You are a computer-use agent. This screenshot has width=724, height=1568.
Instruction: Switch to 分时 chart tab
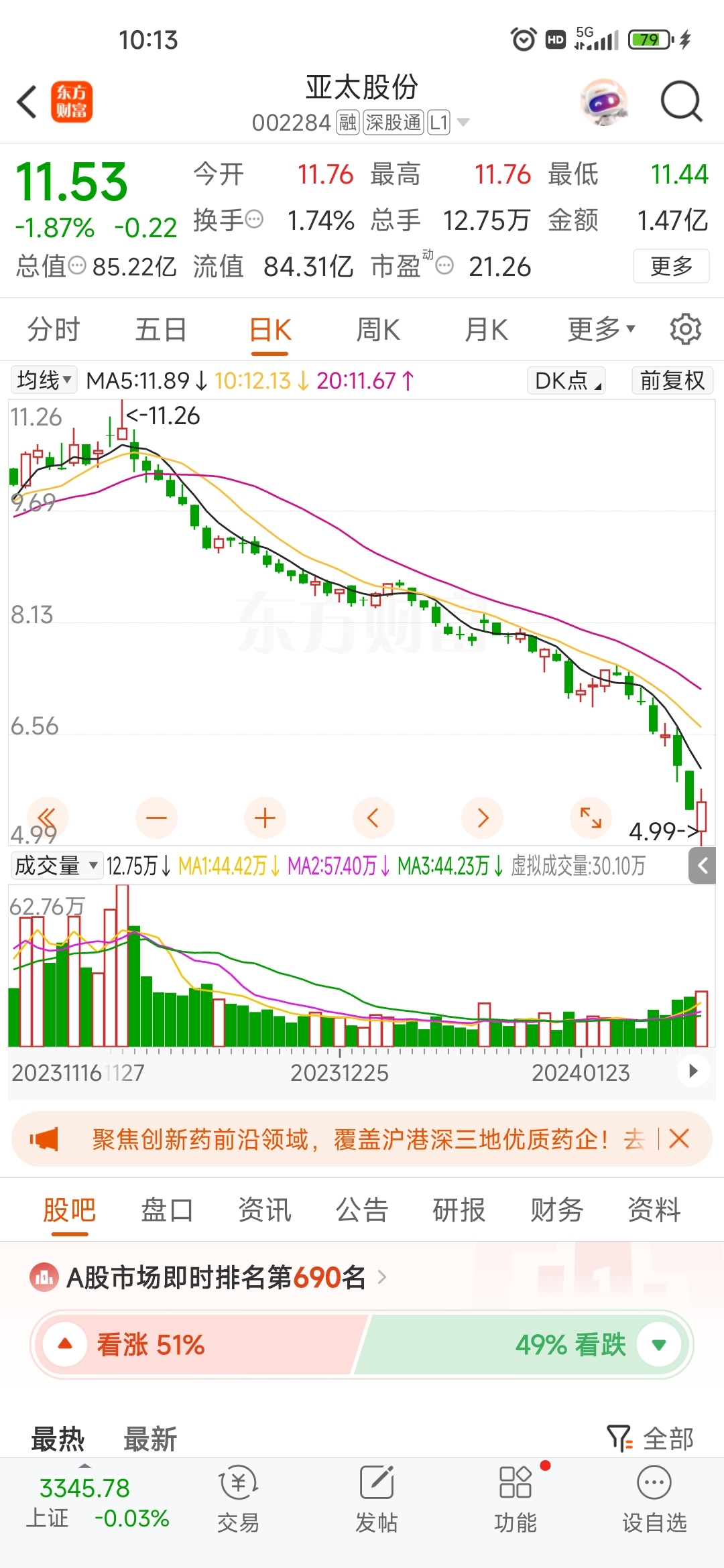pyautogui.click(x=54, y=330)
